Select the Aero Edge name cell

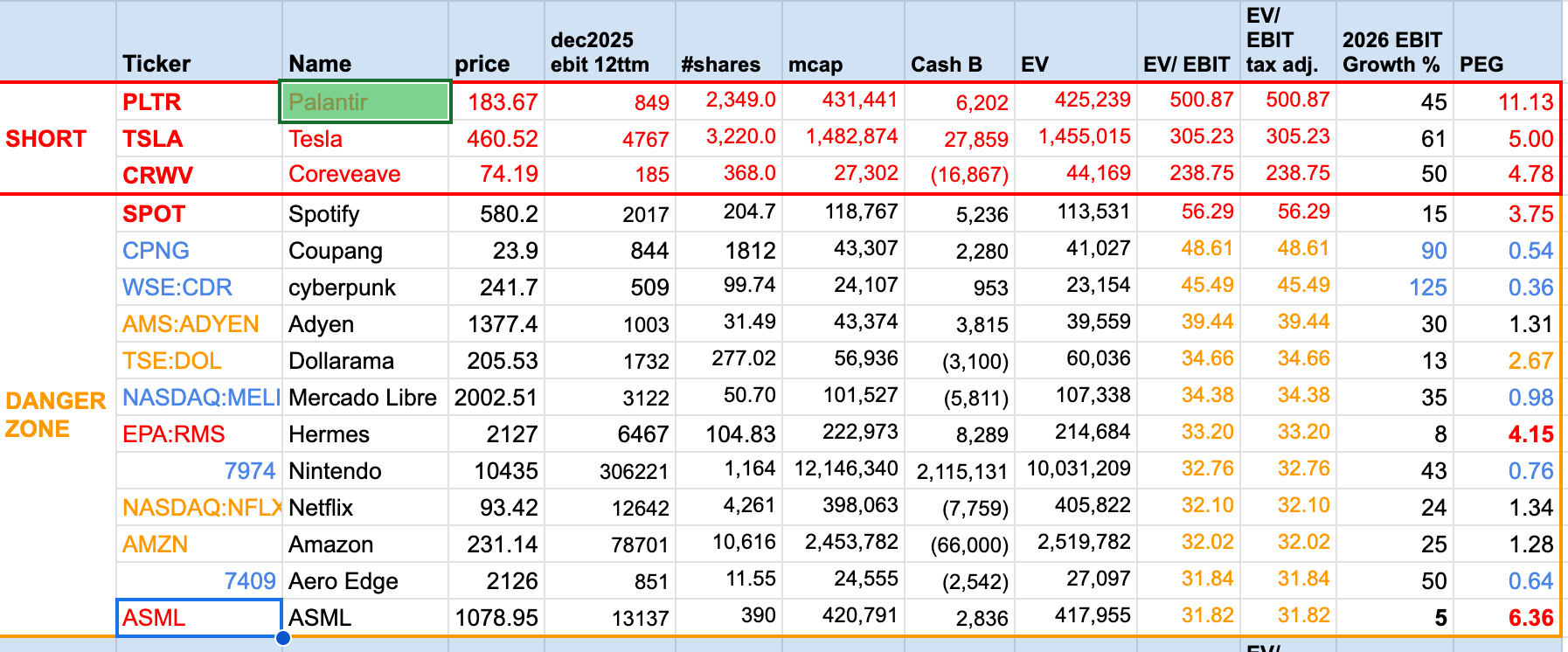[365, 581]
